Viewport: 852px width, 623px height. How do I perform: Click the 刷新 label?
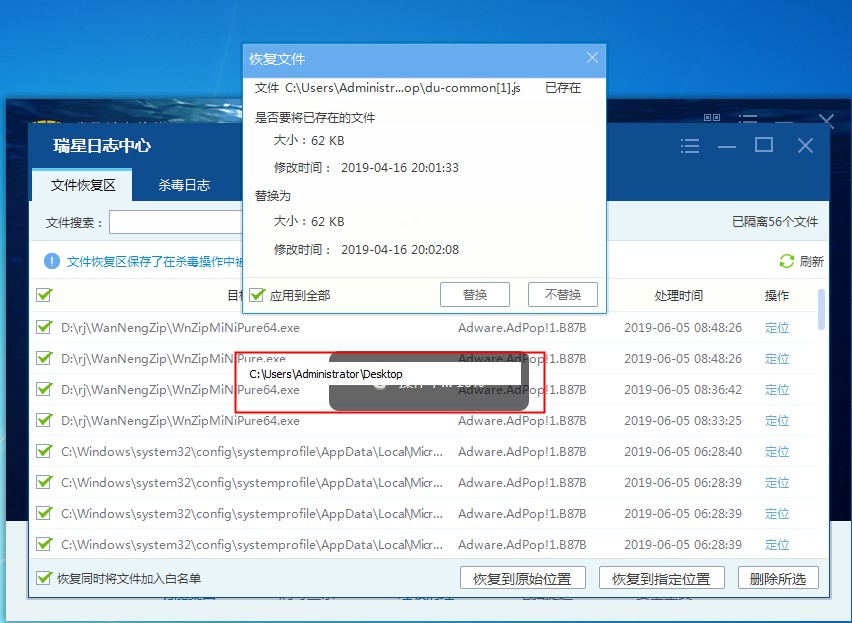pyautogui.click(x=811, y=261)
